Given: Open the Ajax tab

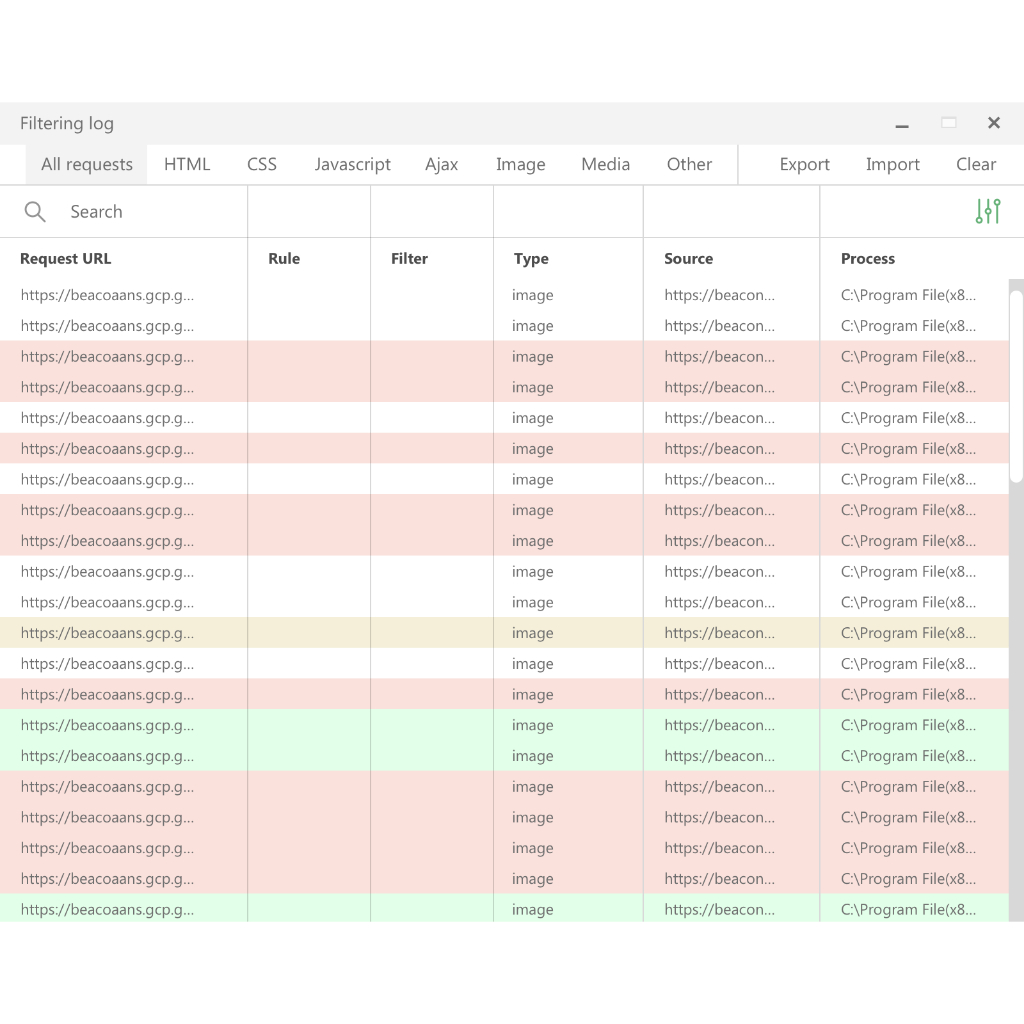Looking at the screenshot, I should [x=441, y=165].
